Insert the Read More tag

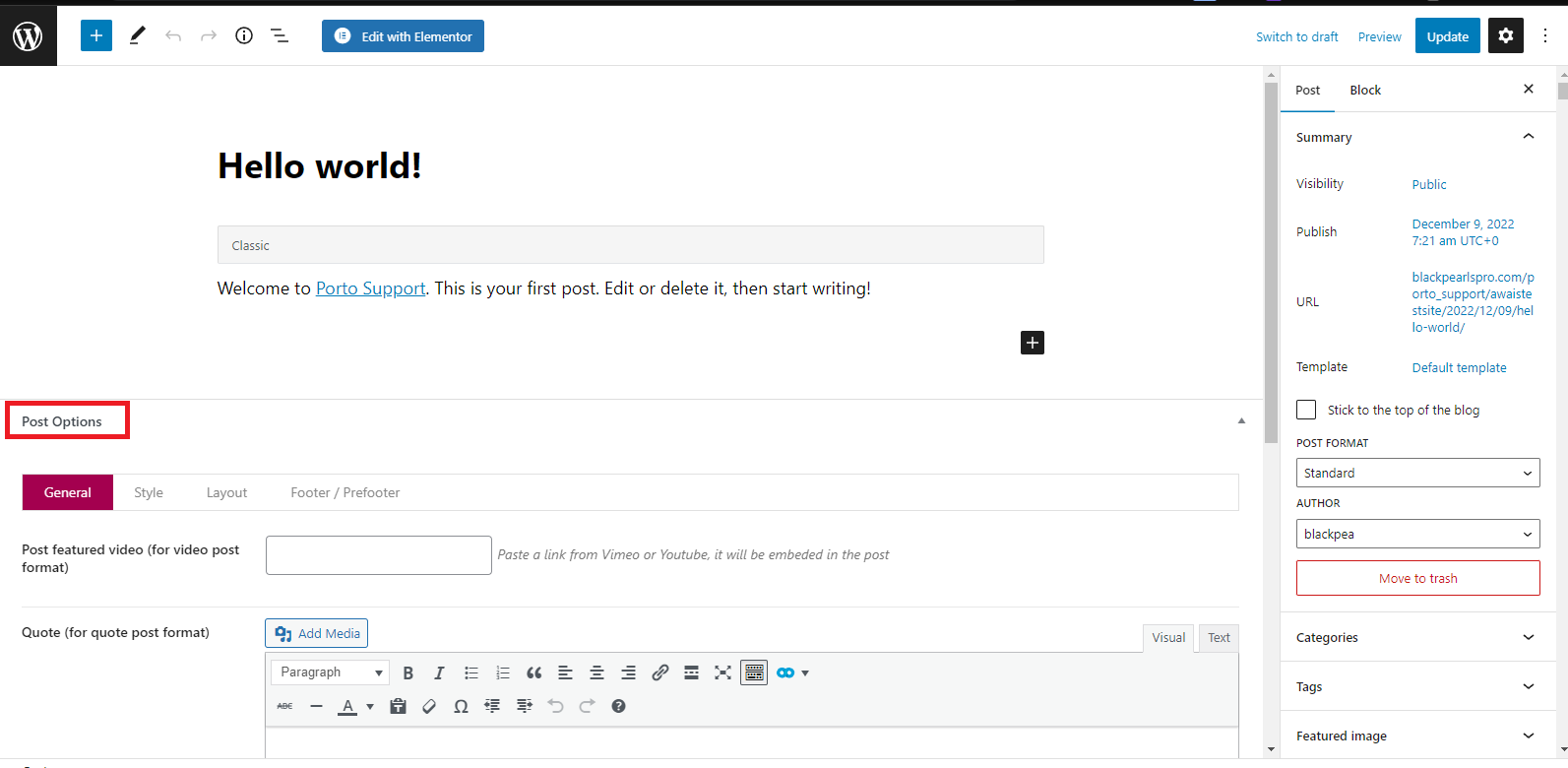point(691,672)
